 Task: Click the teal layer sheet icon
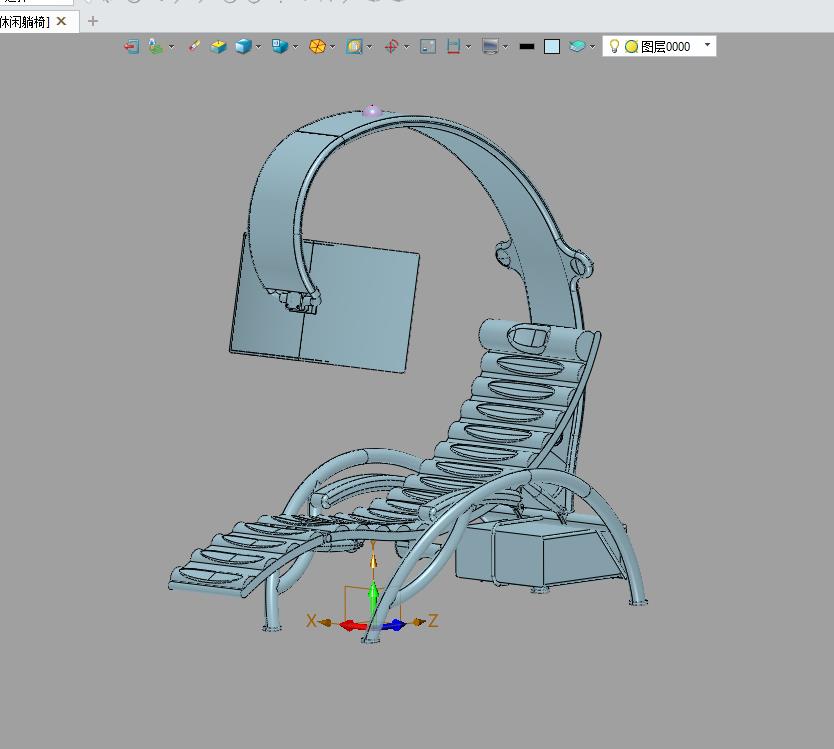point(577,47)
